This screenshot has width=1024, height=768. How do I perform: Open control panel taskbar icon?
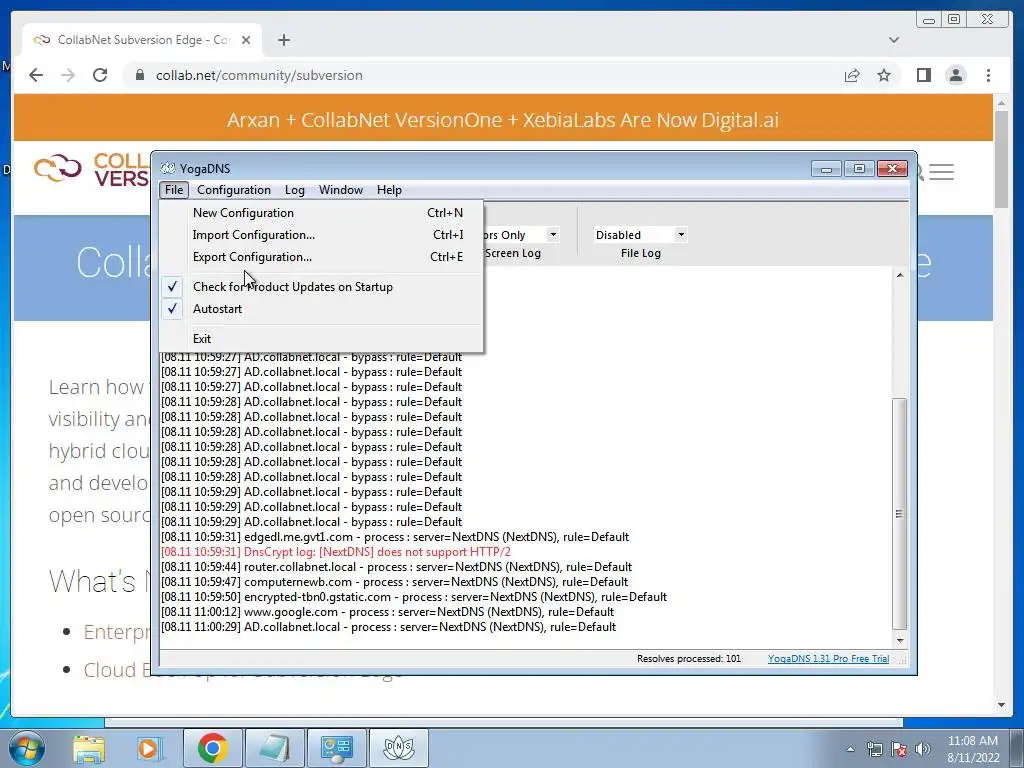[x=336, y=748]
